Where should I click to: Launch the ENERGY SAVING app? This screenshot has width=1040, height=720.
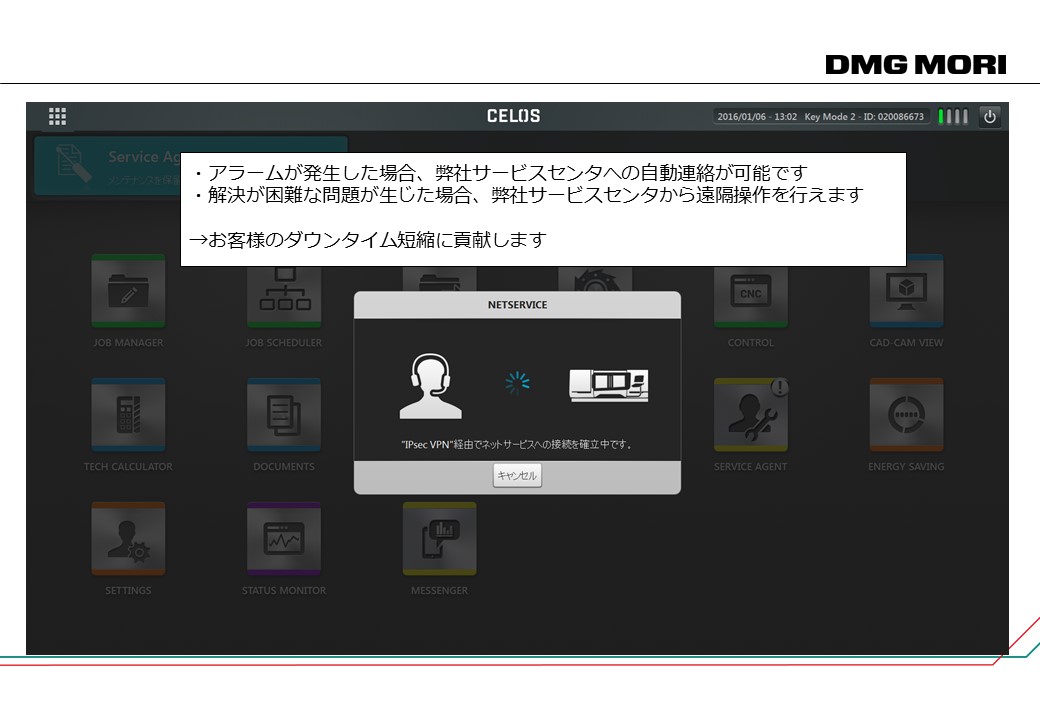tap(906, 415)
